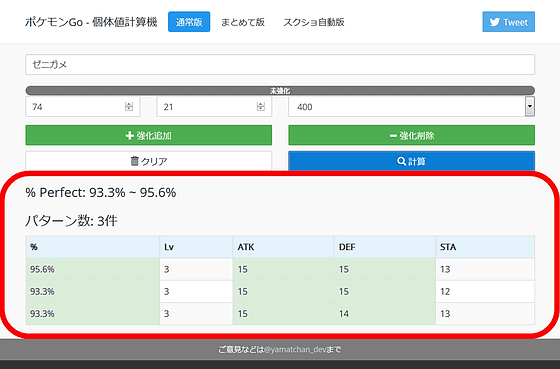The height and width of the screenshot is (369, 560).
Task: Click the クリア button label
Action: click(x=154, y=161)
